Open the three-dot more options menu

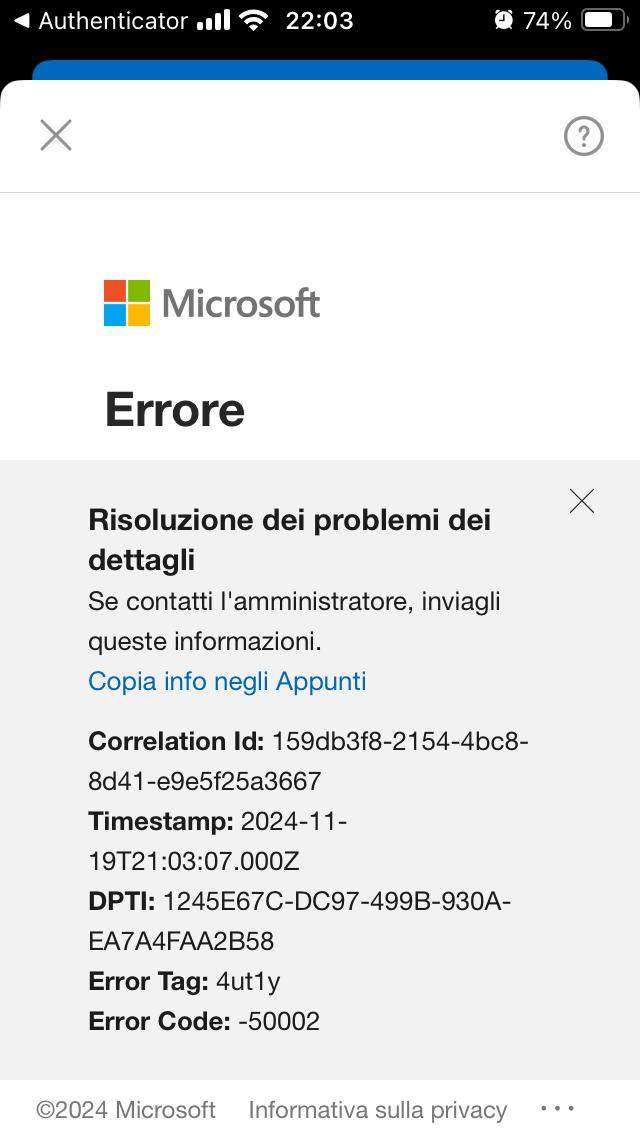[557, 1108]
